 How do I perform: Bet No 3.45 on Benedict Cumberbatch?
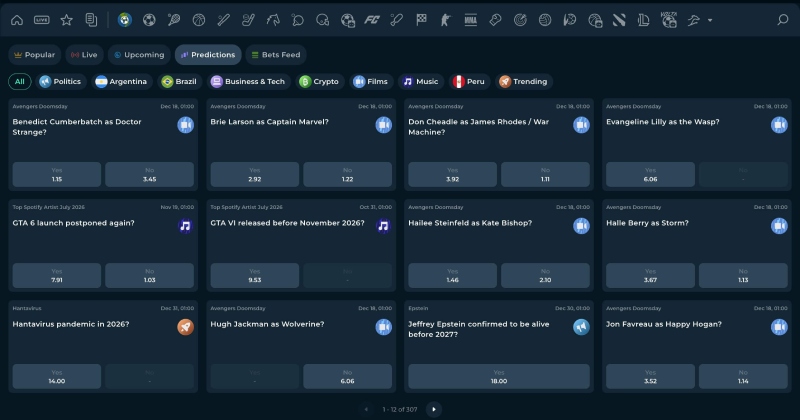149,175
